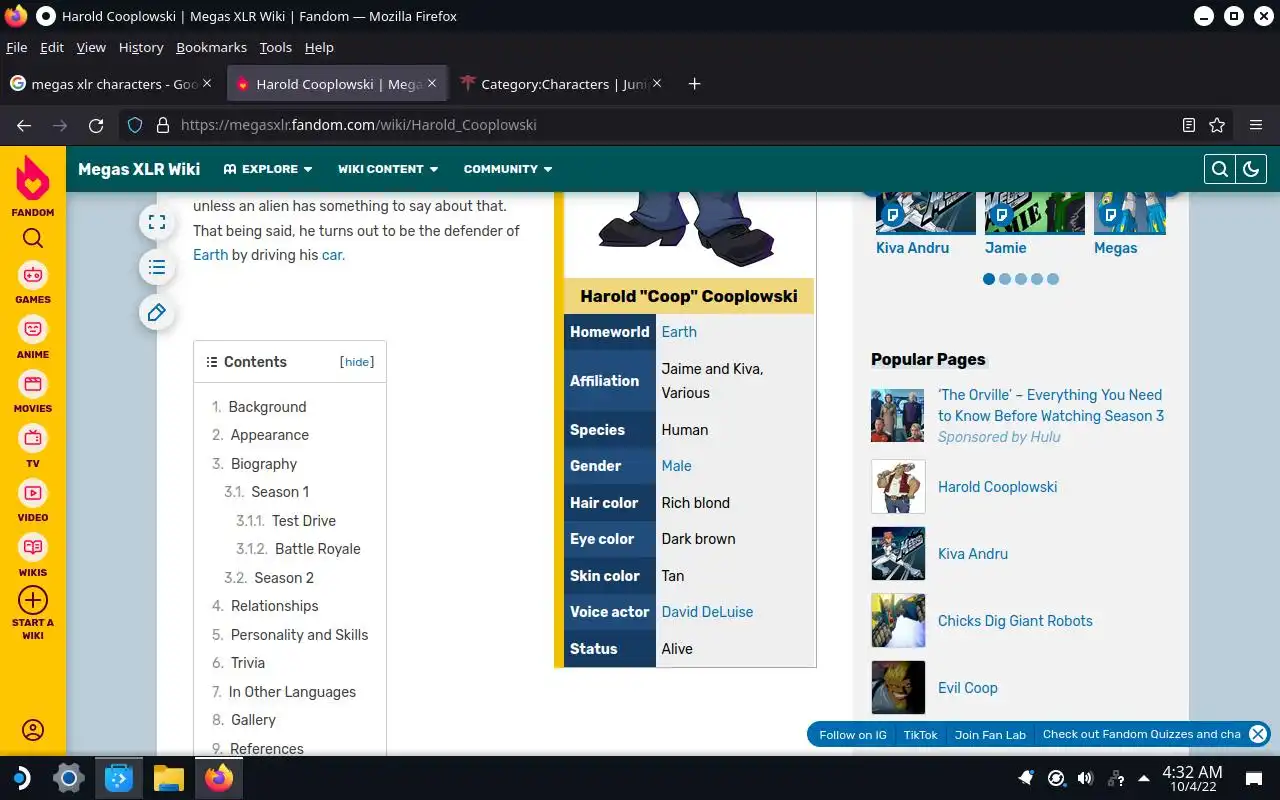Expand the COMMUNITY dropdown
The image size is (1280, 800).
pos(508,169)
